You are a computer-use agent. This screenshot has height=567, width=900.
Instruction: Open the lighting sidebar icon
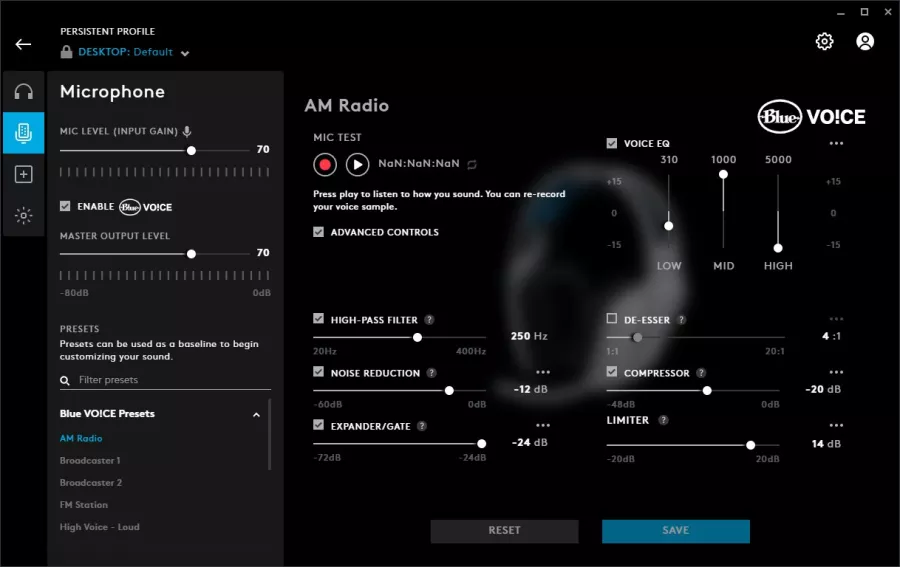coord(24,216)
